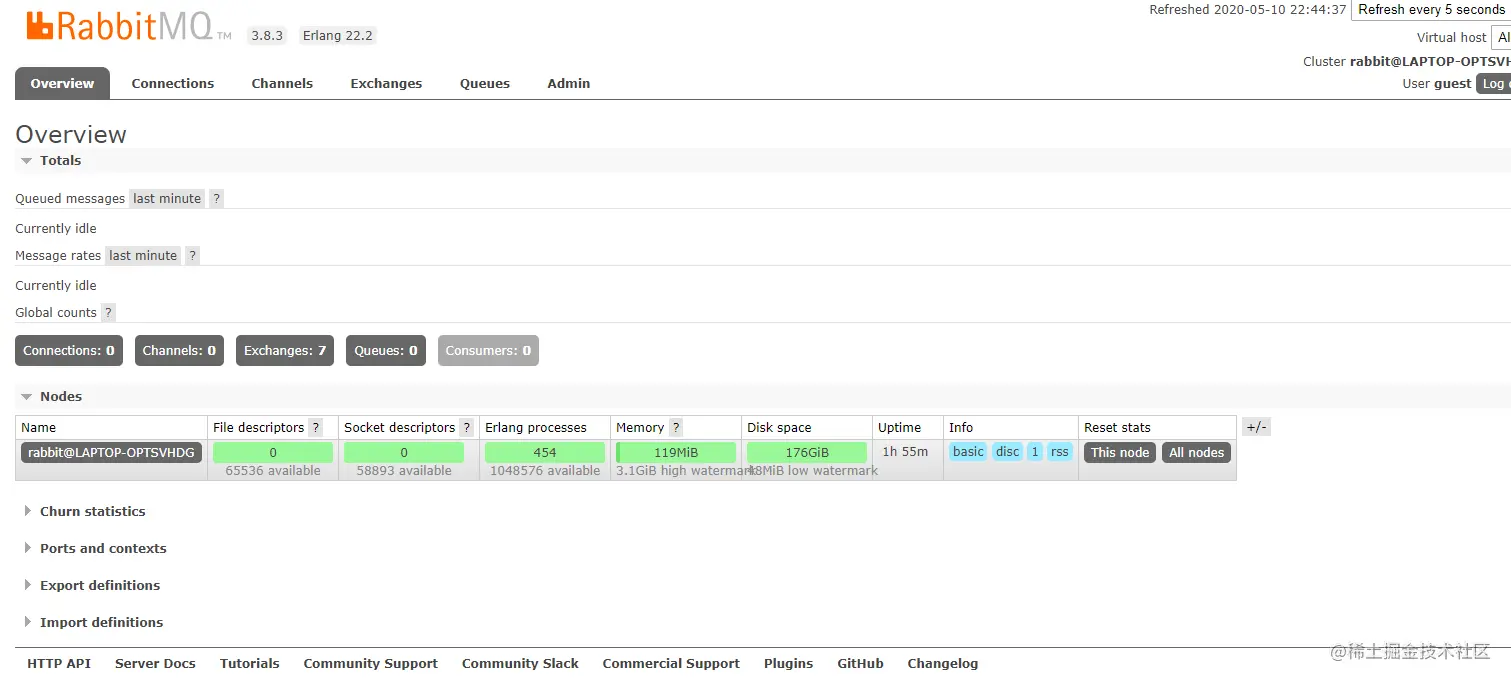Viewport: 1511px width, 682px height.
Task: Click the basic info tag
Action: click(968, 452)
